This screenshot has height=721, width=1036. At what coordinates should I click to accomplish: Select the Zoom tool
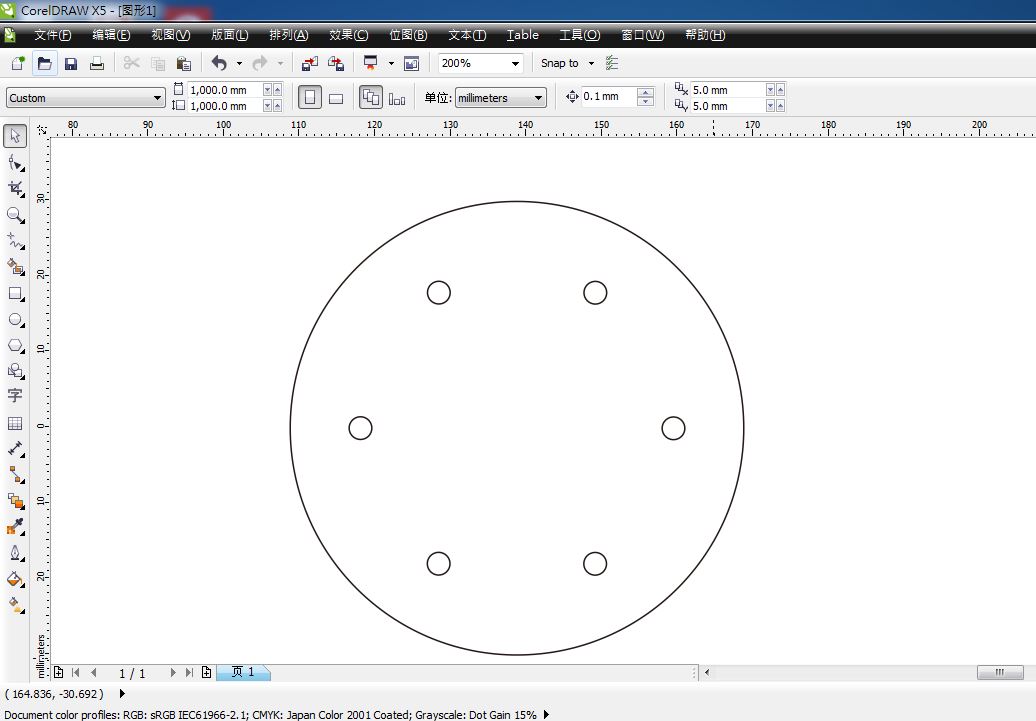point(15,214)
